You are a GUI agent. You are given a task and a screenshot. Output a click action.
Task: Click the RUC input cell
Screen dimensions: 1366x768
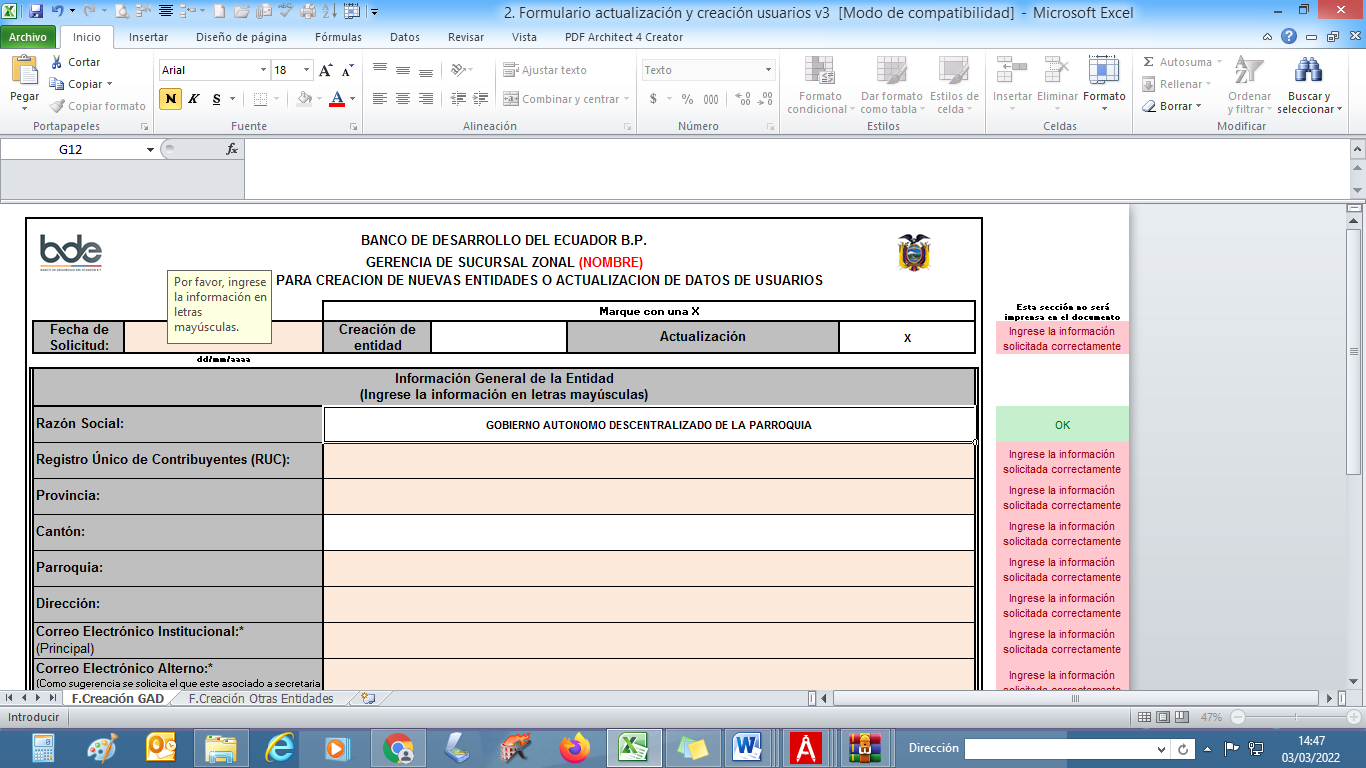pyautogui.click(x=648, y=460)
